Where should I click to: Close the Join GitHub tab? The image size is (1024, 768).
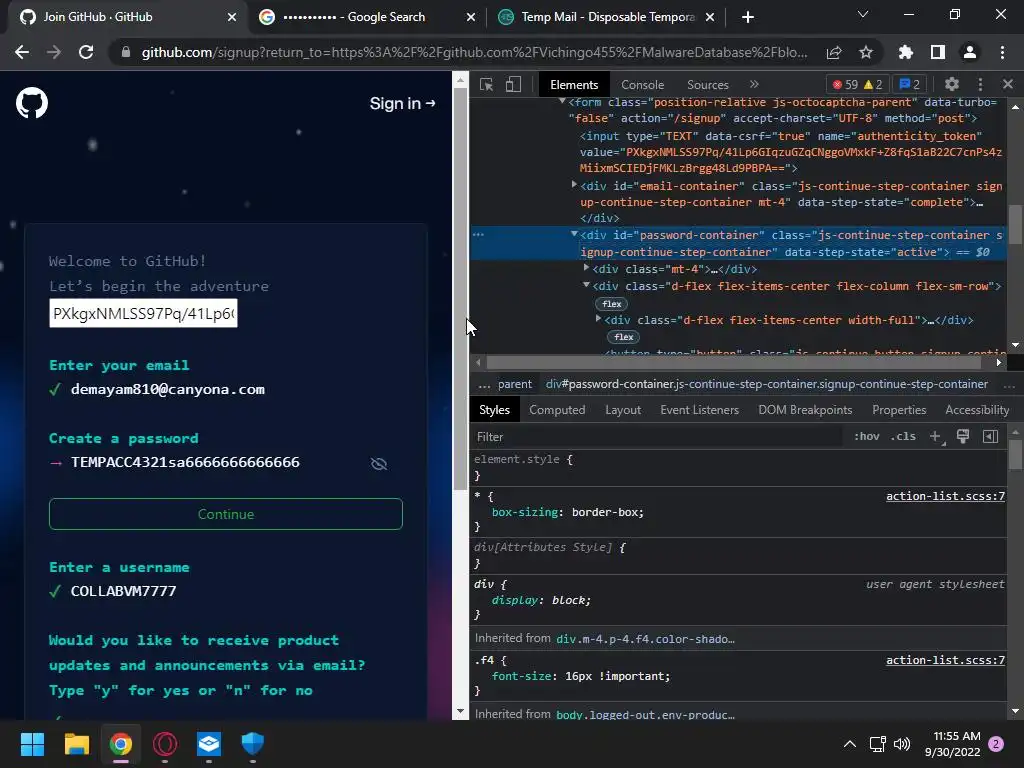pyautogui.click(x=232, y=17)
